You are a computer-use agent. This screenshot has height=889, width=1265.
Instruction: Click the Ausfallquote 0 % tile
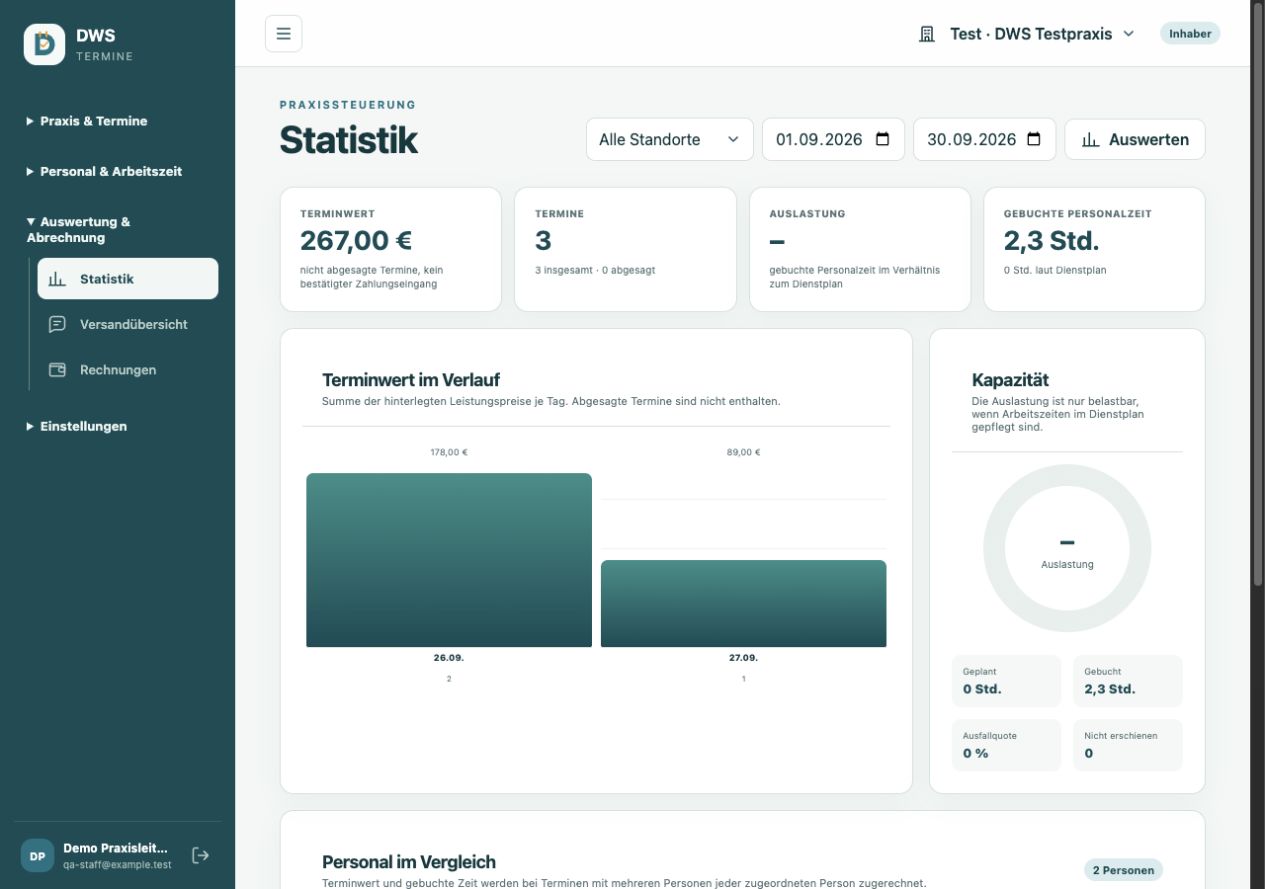pos(1006,745)
